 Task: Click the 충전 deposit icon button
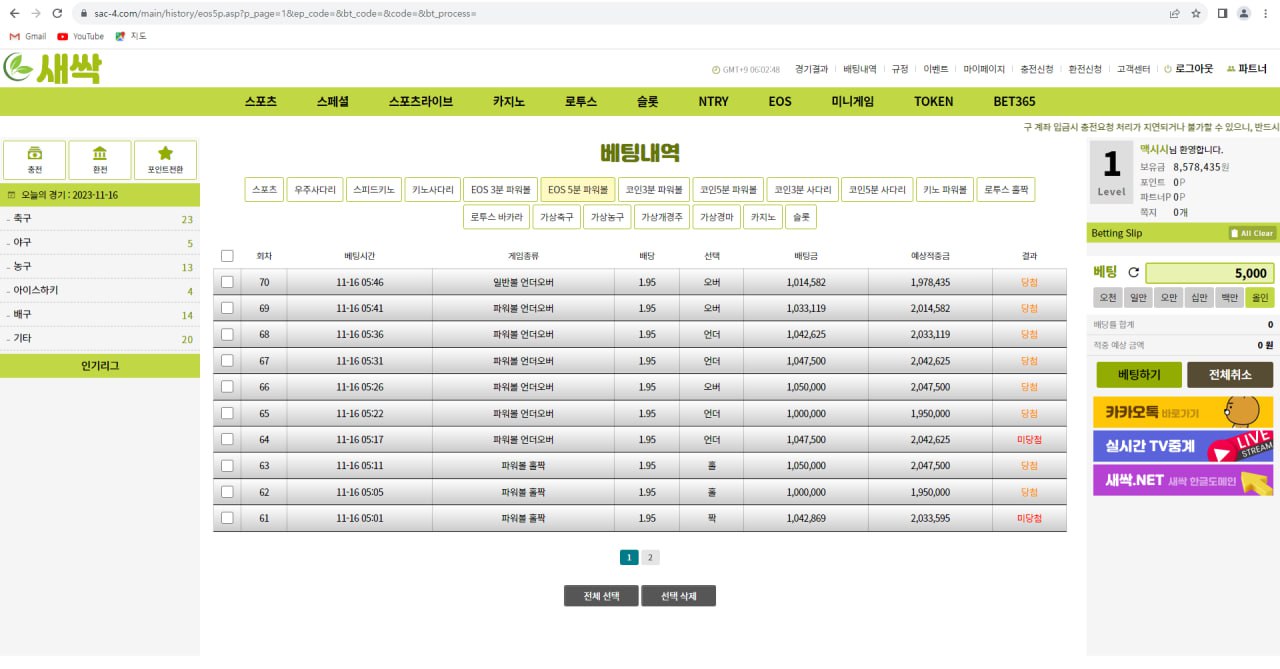(35, 160)
